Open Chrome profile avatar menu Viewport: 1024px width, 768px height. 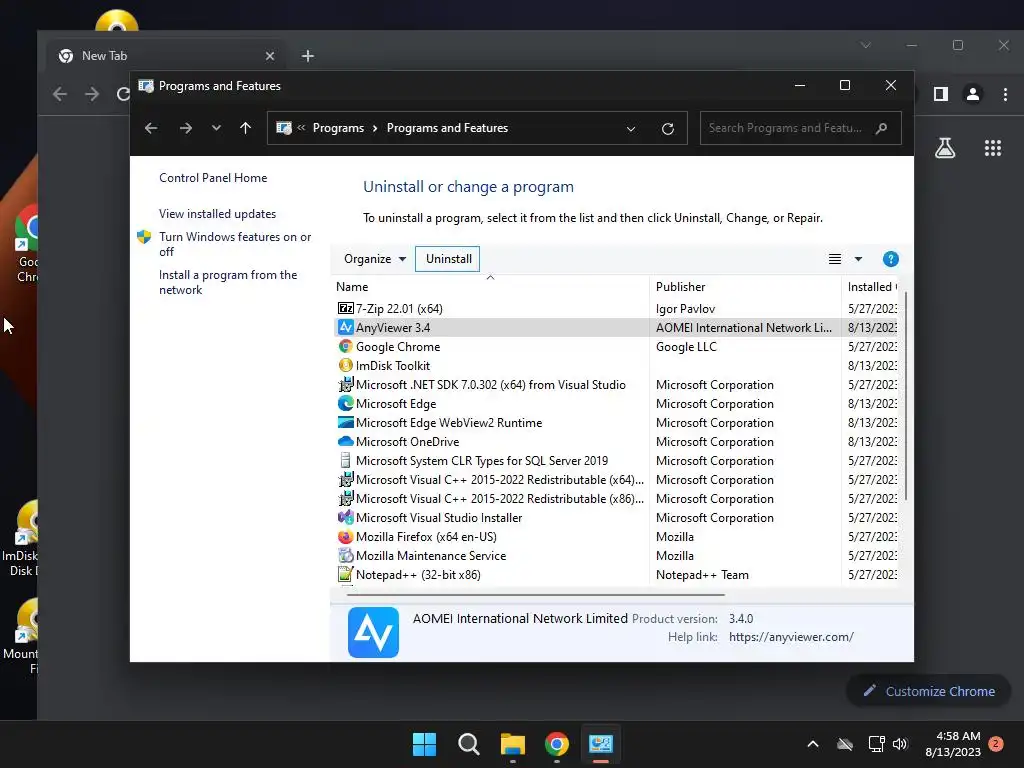972,94
